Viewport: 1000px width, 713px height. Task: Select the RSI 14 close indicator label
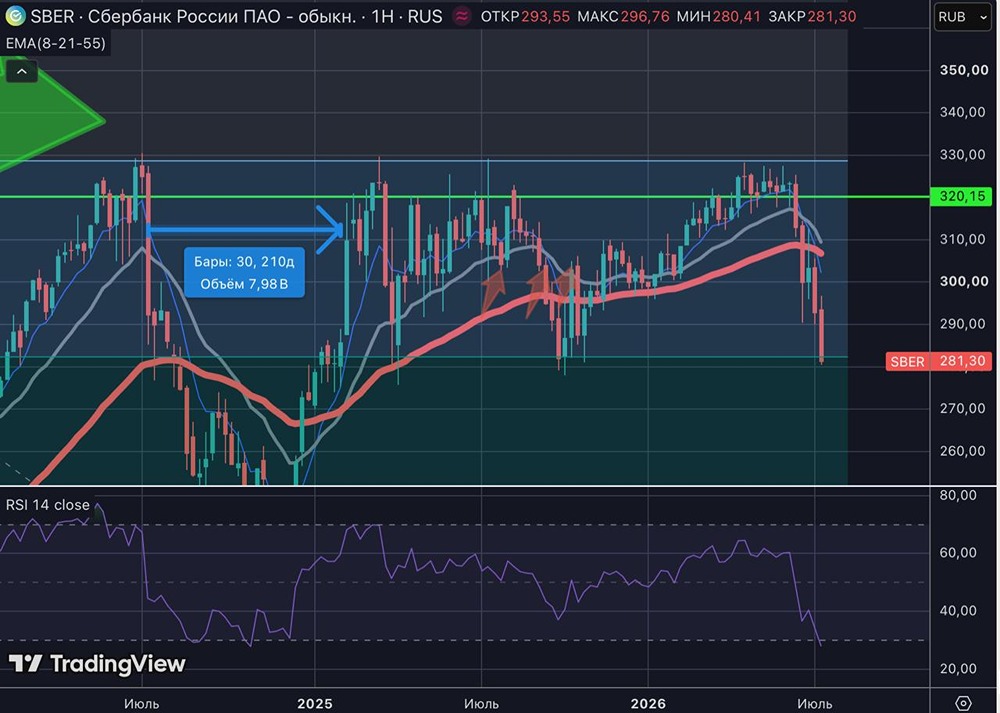pyautogui.click(x=48, y=505)
